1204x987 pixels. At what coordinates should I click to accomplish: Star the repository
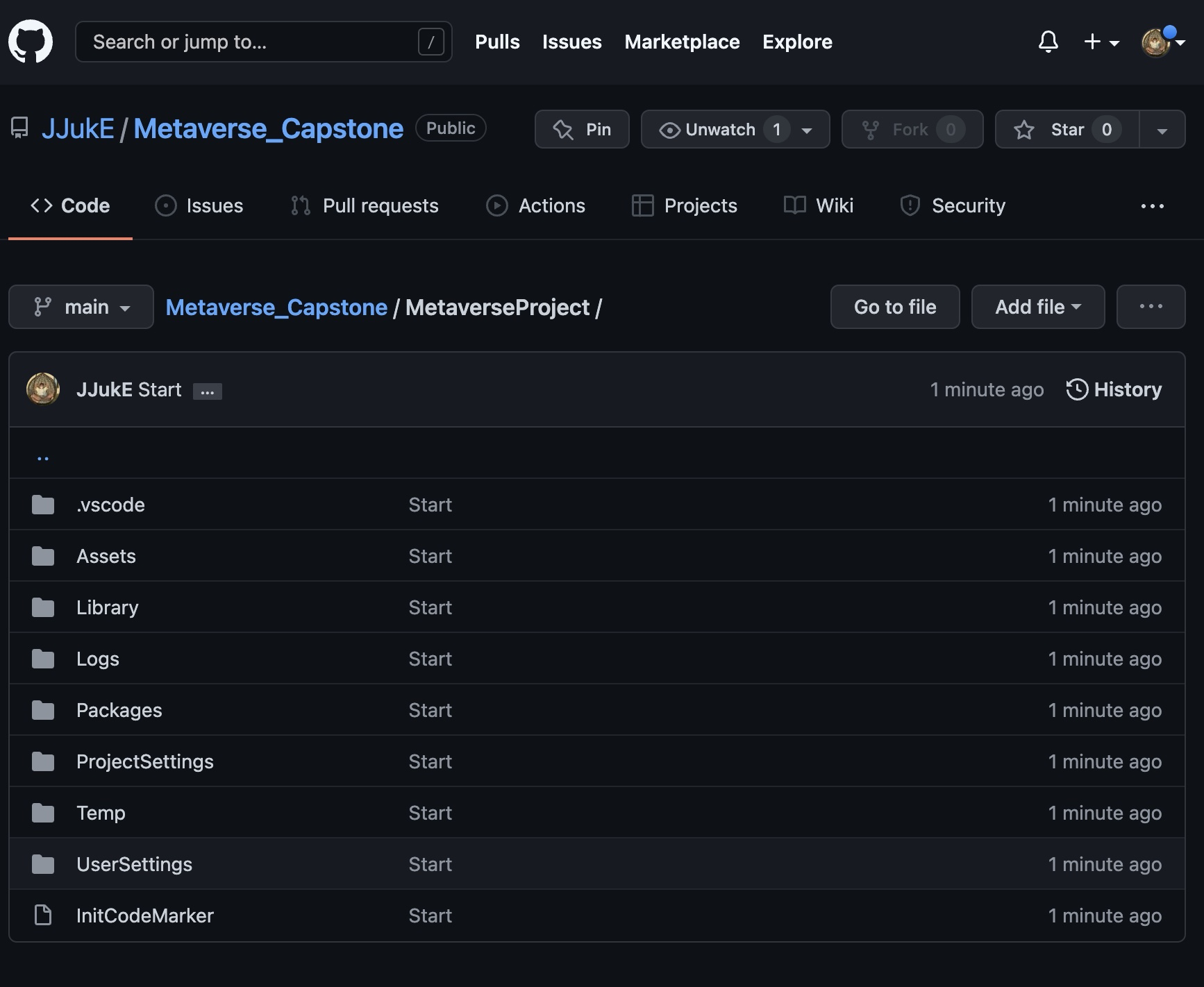click(x=1067, y=129)
